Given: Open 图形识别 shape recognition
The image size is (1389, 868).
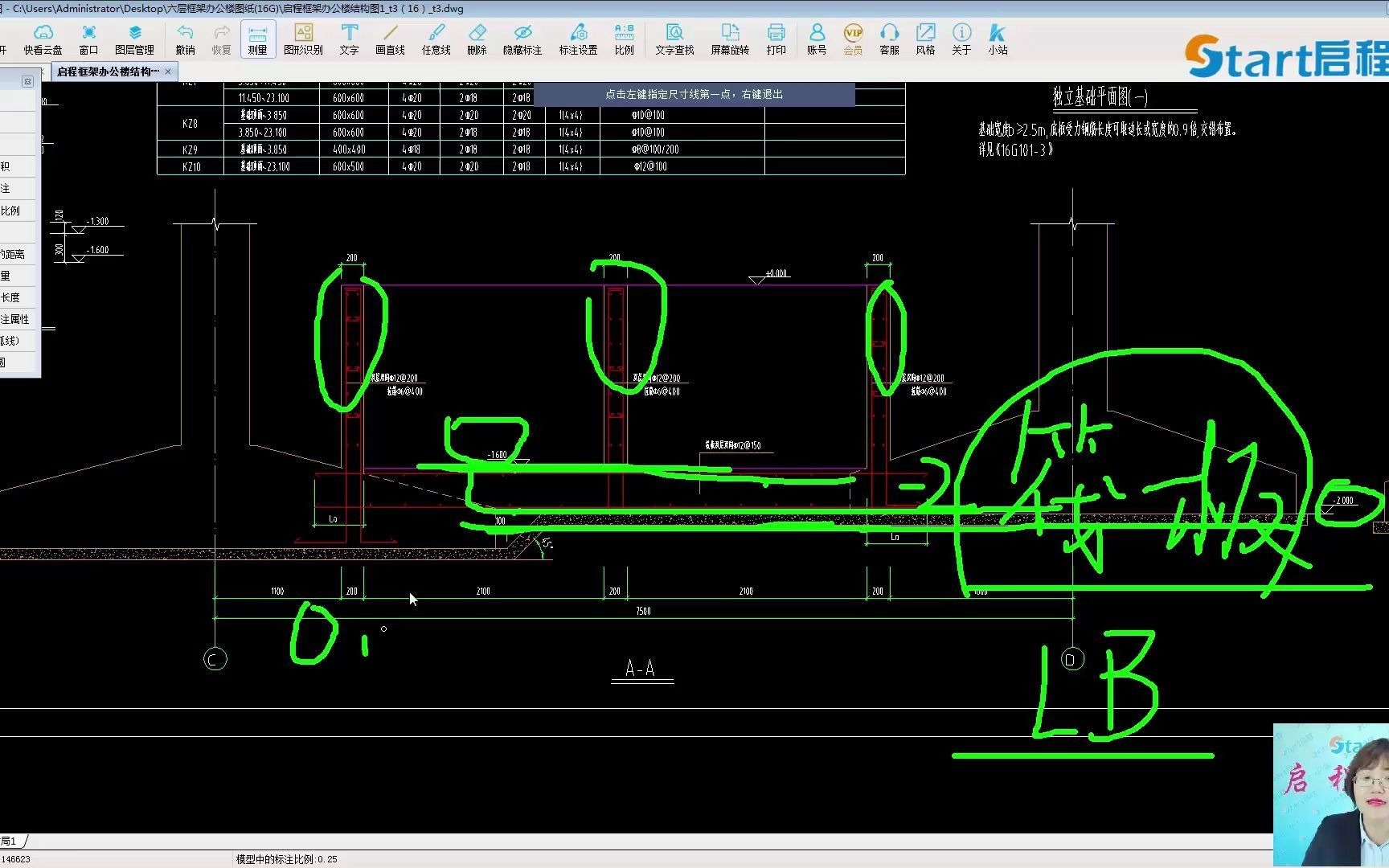Looking at the screenshot, I should pyautogui.click(x=303, y=39).
